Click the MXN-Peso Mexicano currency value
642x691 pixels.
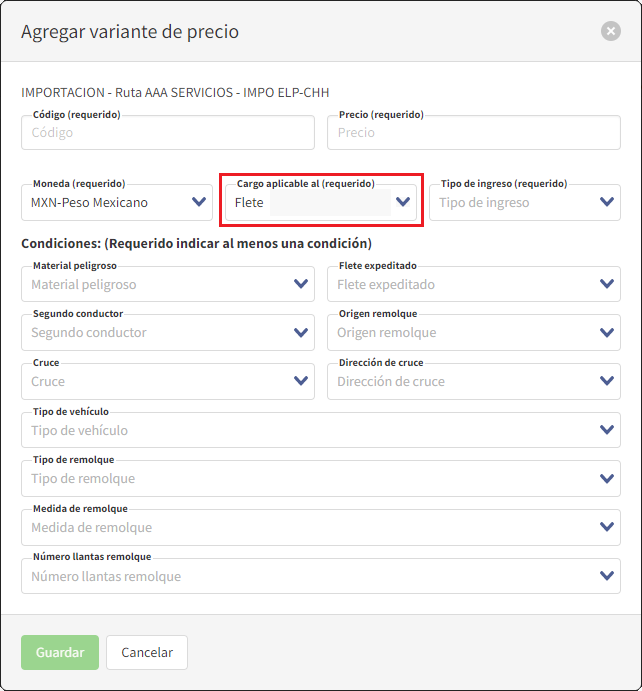click(90, 203)
